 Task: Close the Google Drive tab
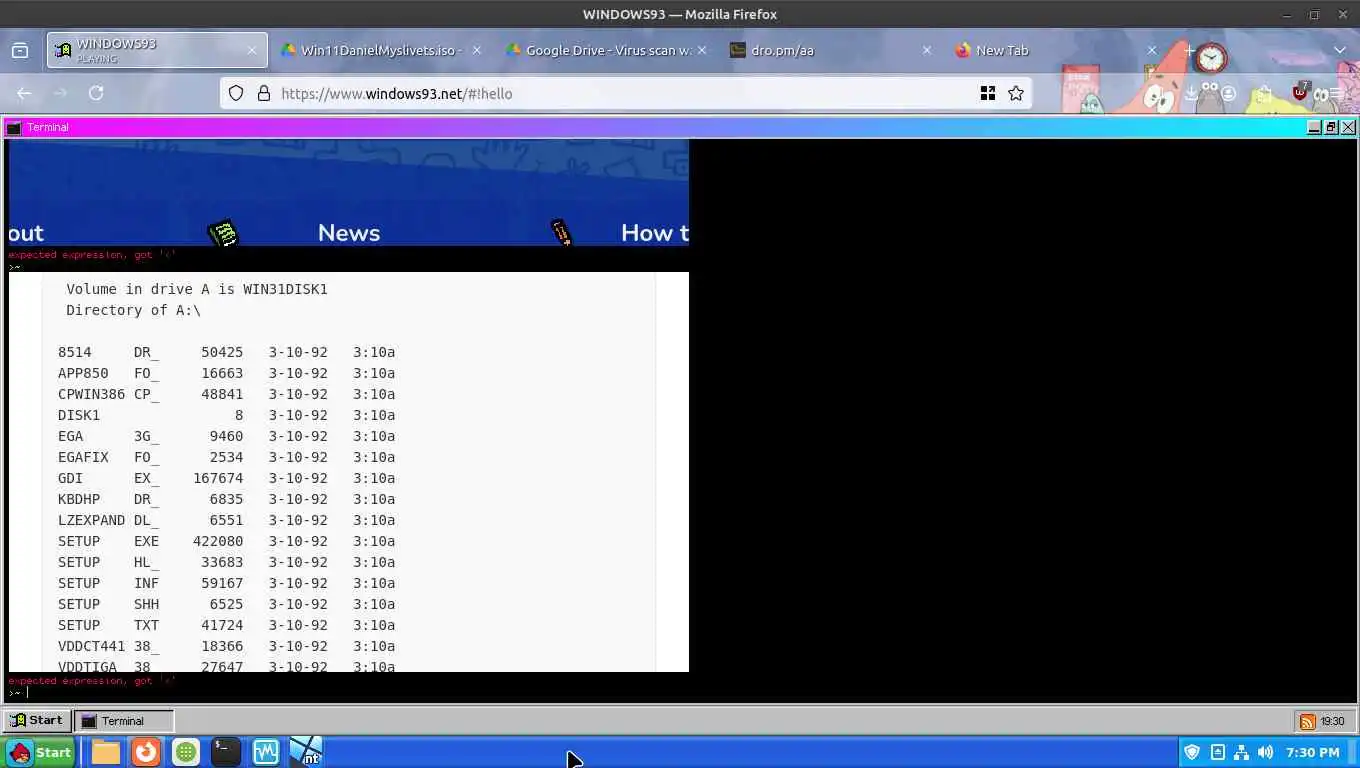[701, 50]
